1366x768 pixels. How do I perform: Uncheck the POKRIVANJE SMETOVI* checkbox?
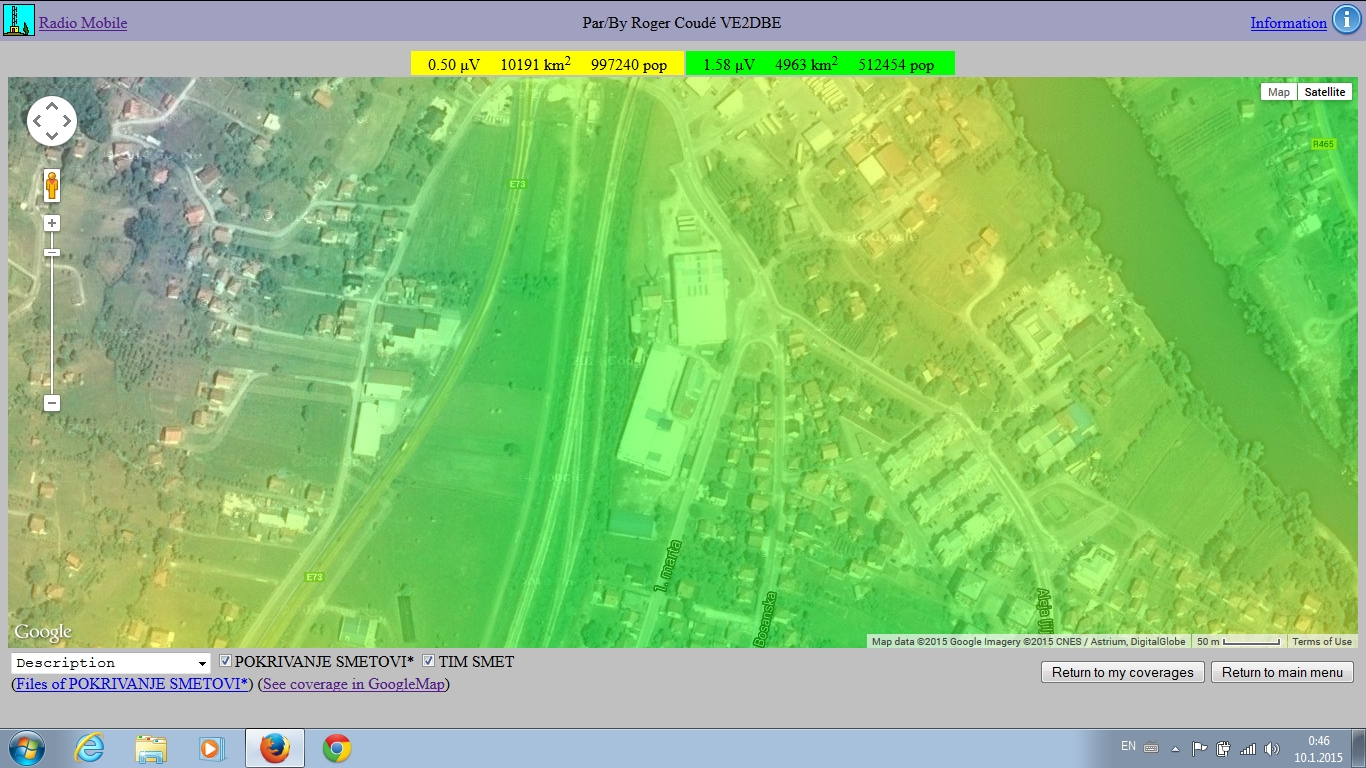coord(226,661)
